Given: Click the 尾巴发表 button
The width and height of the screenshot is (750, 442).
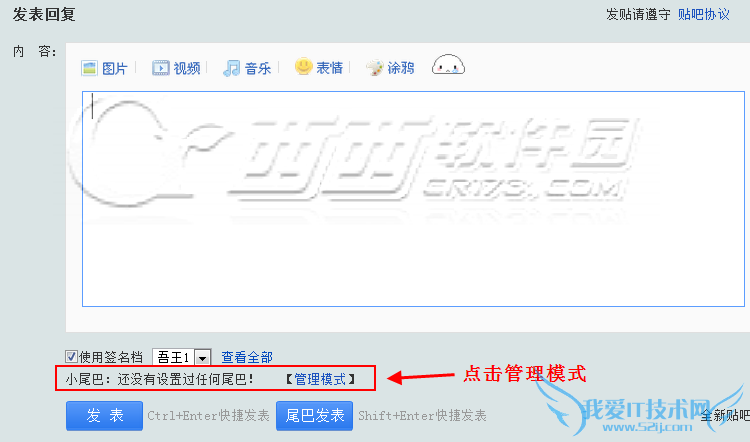Looking at the screenshot, I should click(314, 415).
